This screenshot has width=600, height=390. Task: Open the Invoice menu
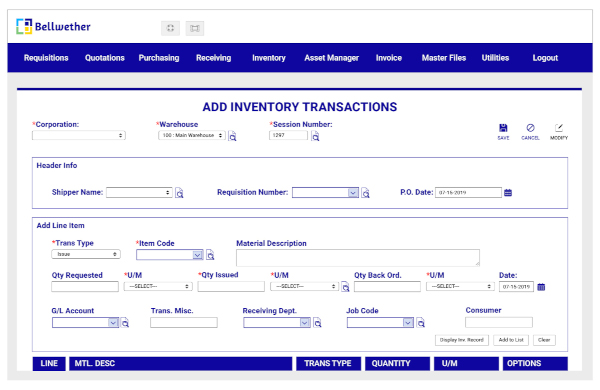(388, 58)
